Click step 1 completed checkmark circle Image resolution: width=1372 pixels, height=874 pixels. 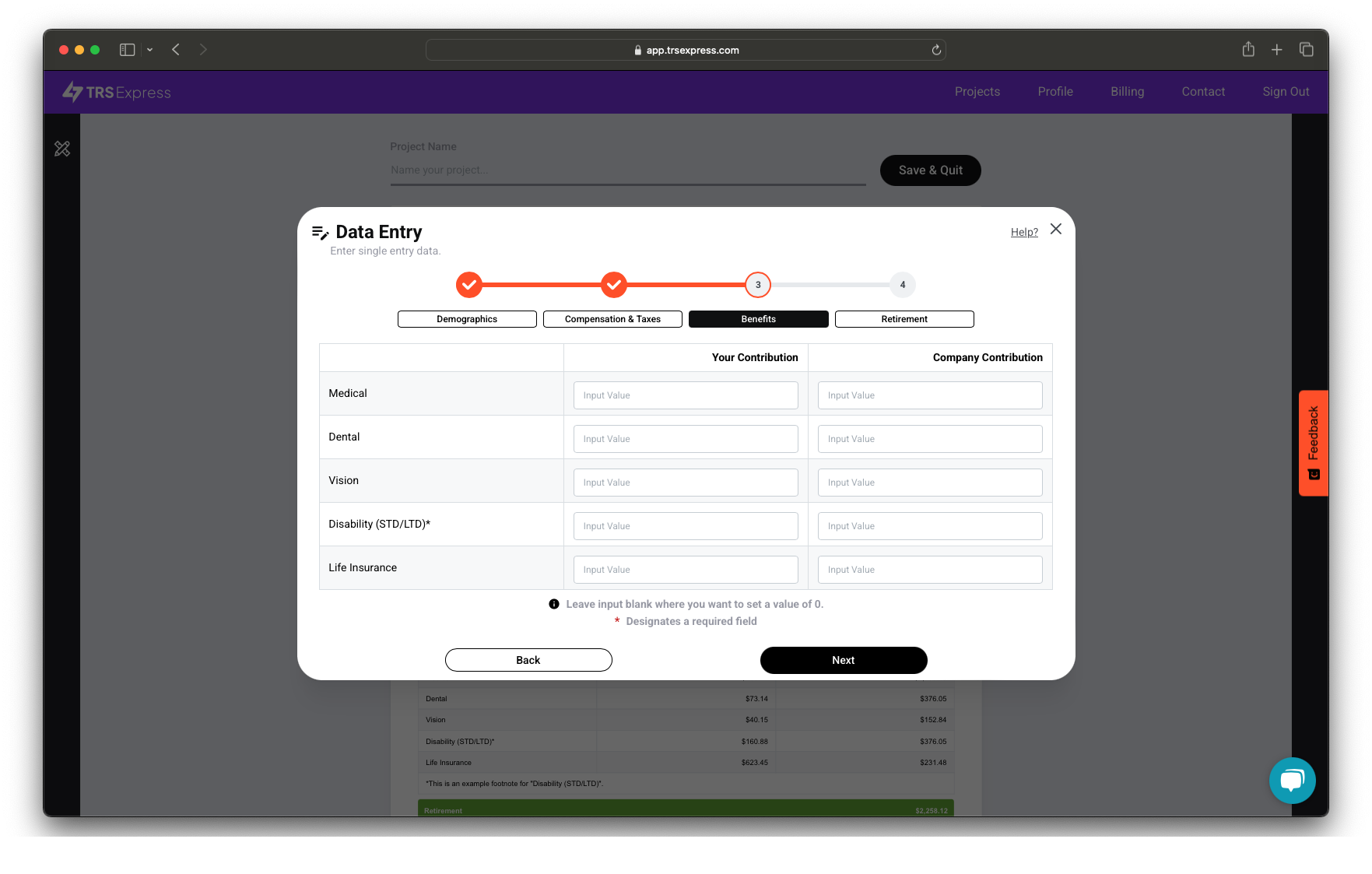tap(468, 285)
